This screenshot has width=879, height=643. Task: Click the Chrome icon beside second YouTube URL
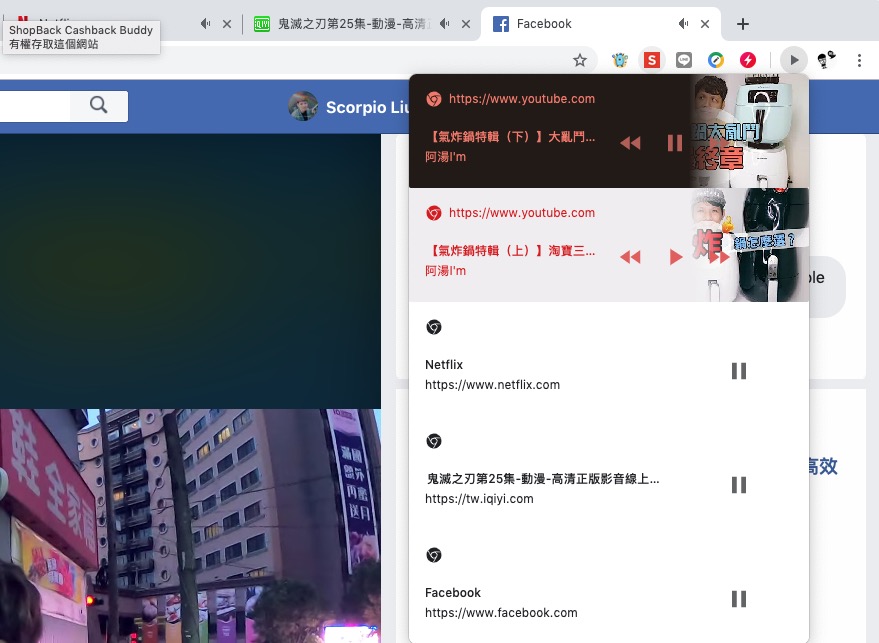(x=434, y=213)
